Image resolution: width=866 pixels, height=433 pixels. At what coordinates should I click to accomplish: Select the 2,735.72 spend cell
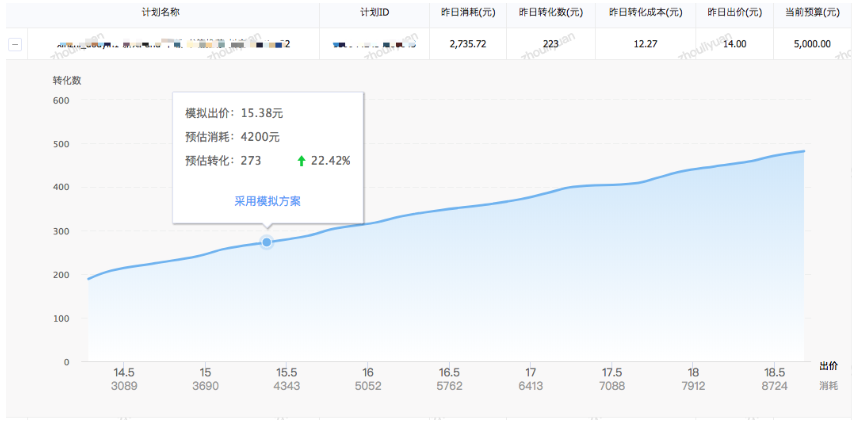pyautogui.click(x=468, y=44)
